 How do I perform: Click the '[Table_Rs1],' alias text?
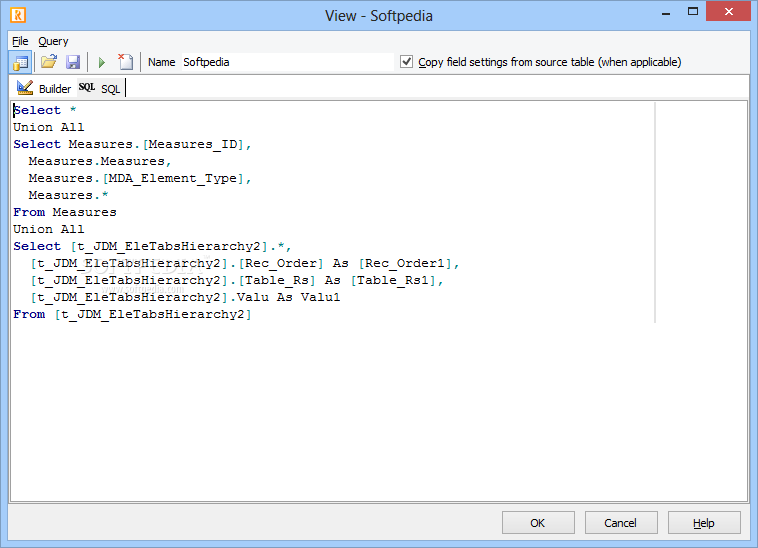(397, 280)
